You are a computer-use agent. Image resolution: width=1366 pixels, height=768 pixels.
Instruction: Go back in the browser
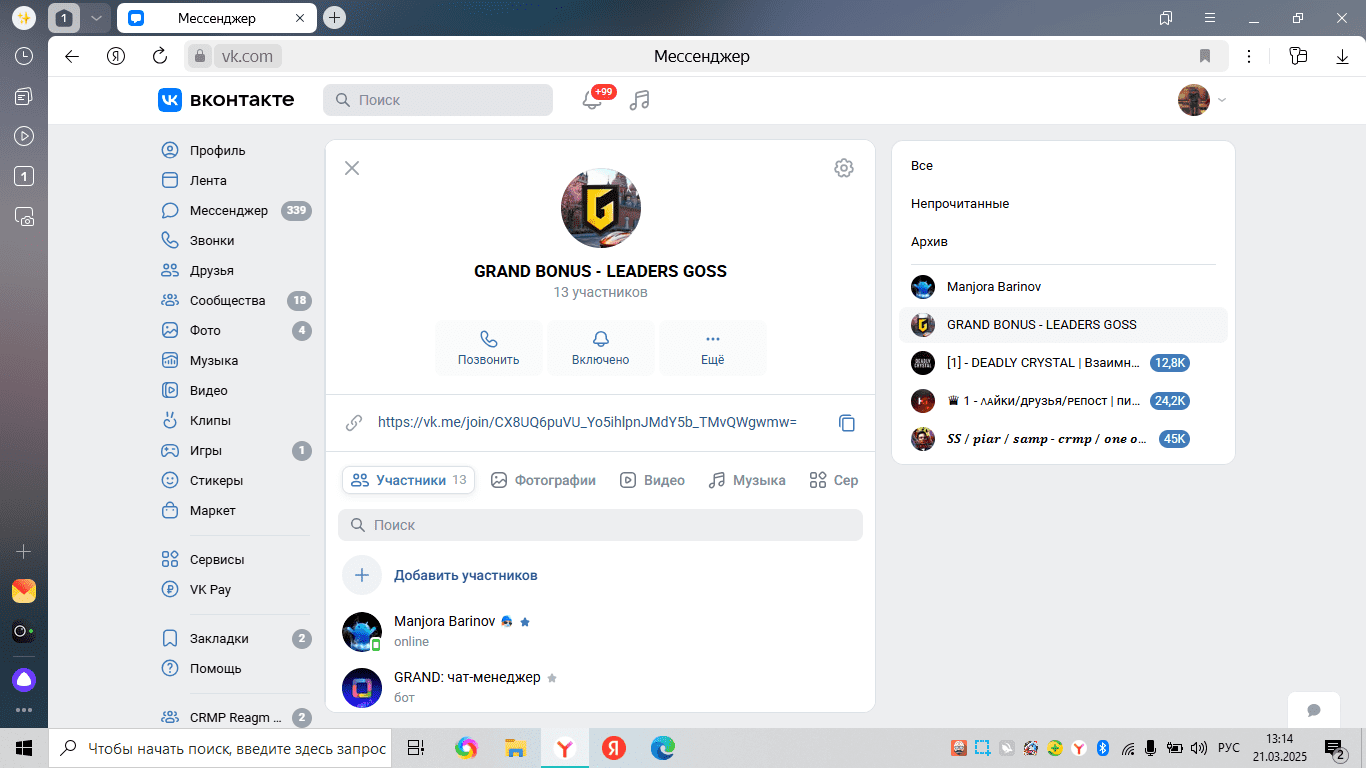coord(72,56)
